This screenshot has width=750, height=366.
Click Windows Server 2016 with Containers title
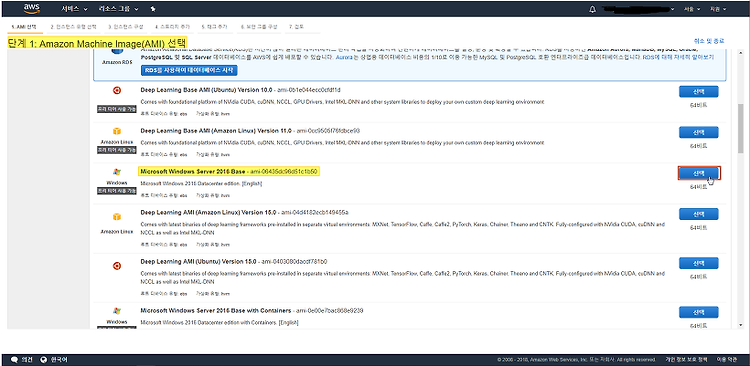(216, 311)
